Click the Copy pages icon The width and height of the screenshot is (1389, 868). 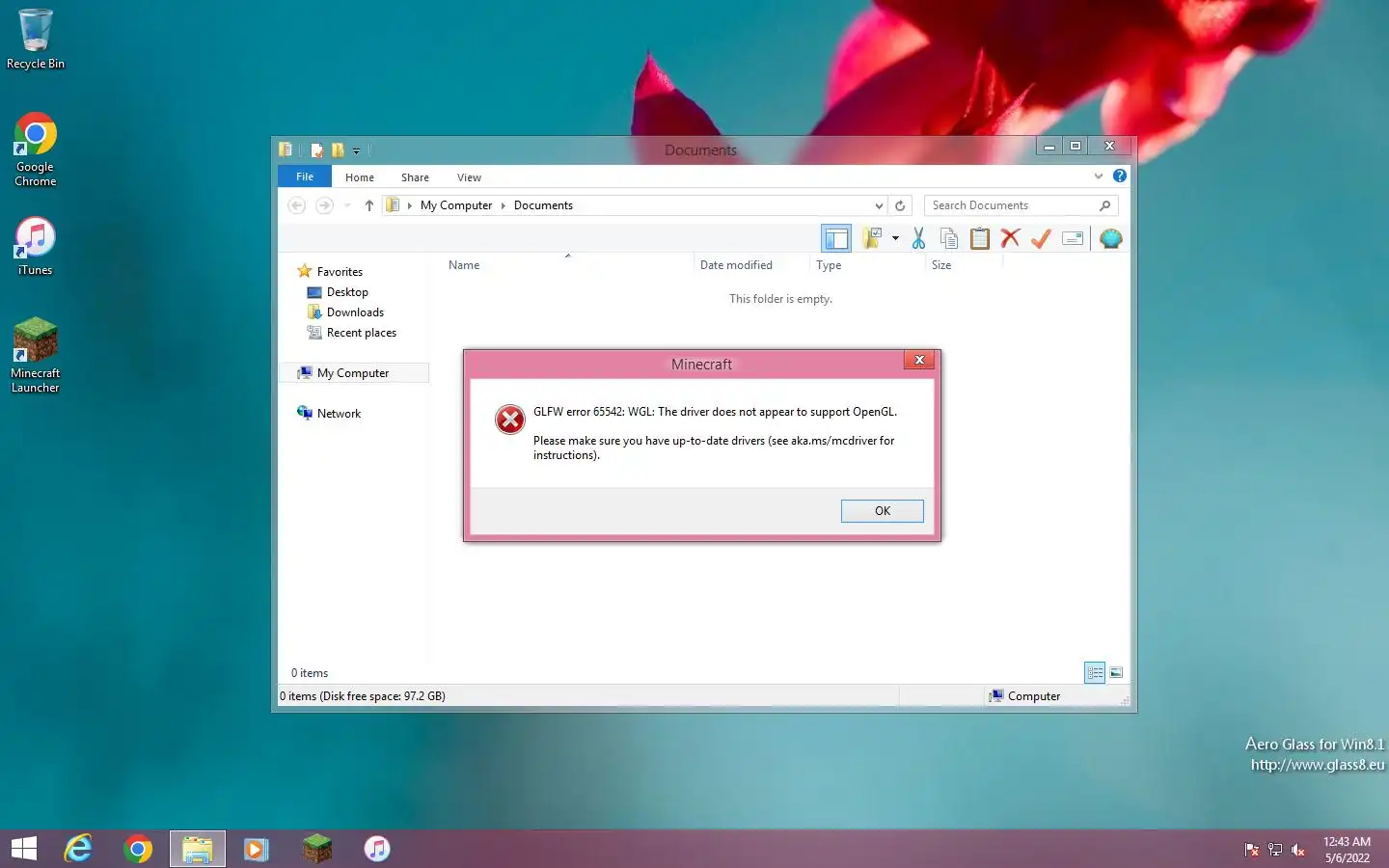949,238
